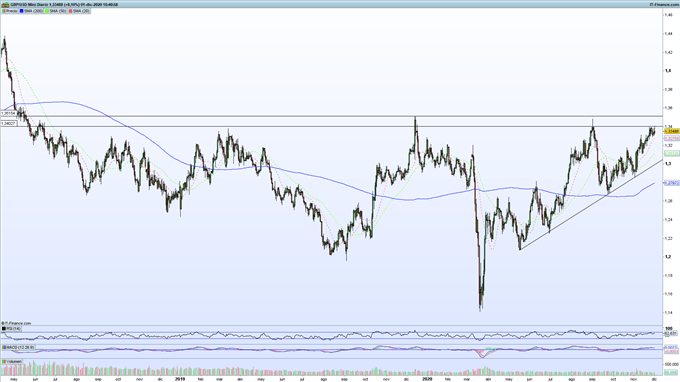The image size is (680, 382).
Task: Open the SMA (50) indicator label
Action: (x=58, y=11)
